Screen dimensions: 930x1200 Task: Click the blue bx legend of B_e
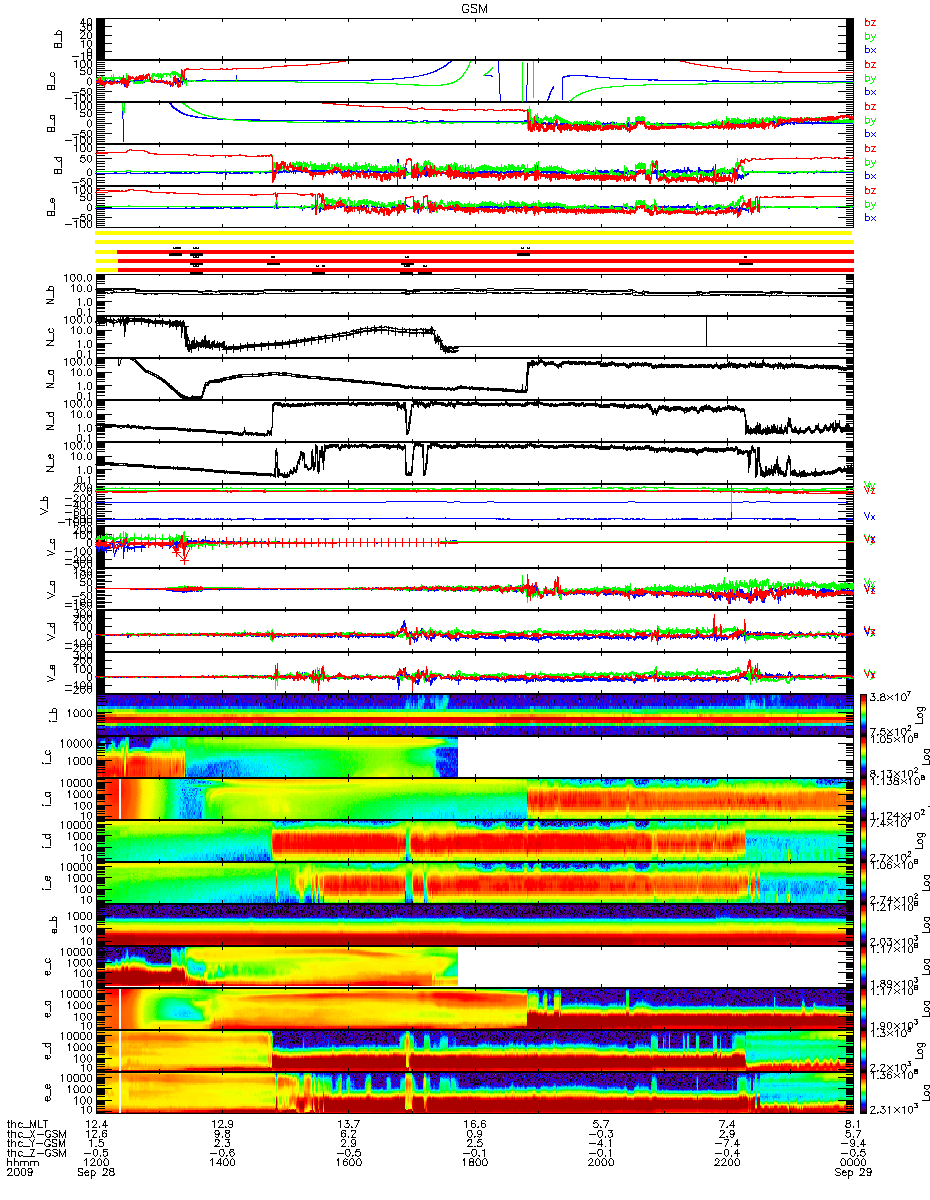click(870, 217)
